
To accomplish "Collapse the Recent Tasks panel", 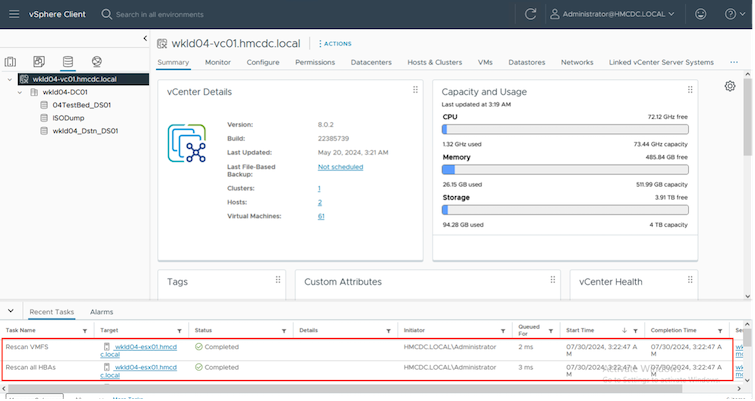I will (x=9, y=311).
